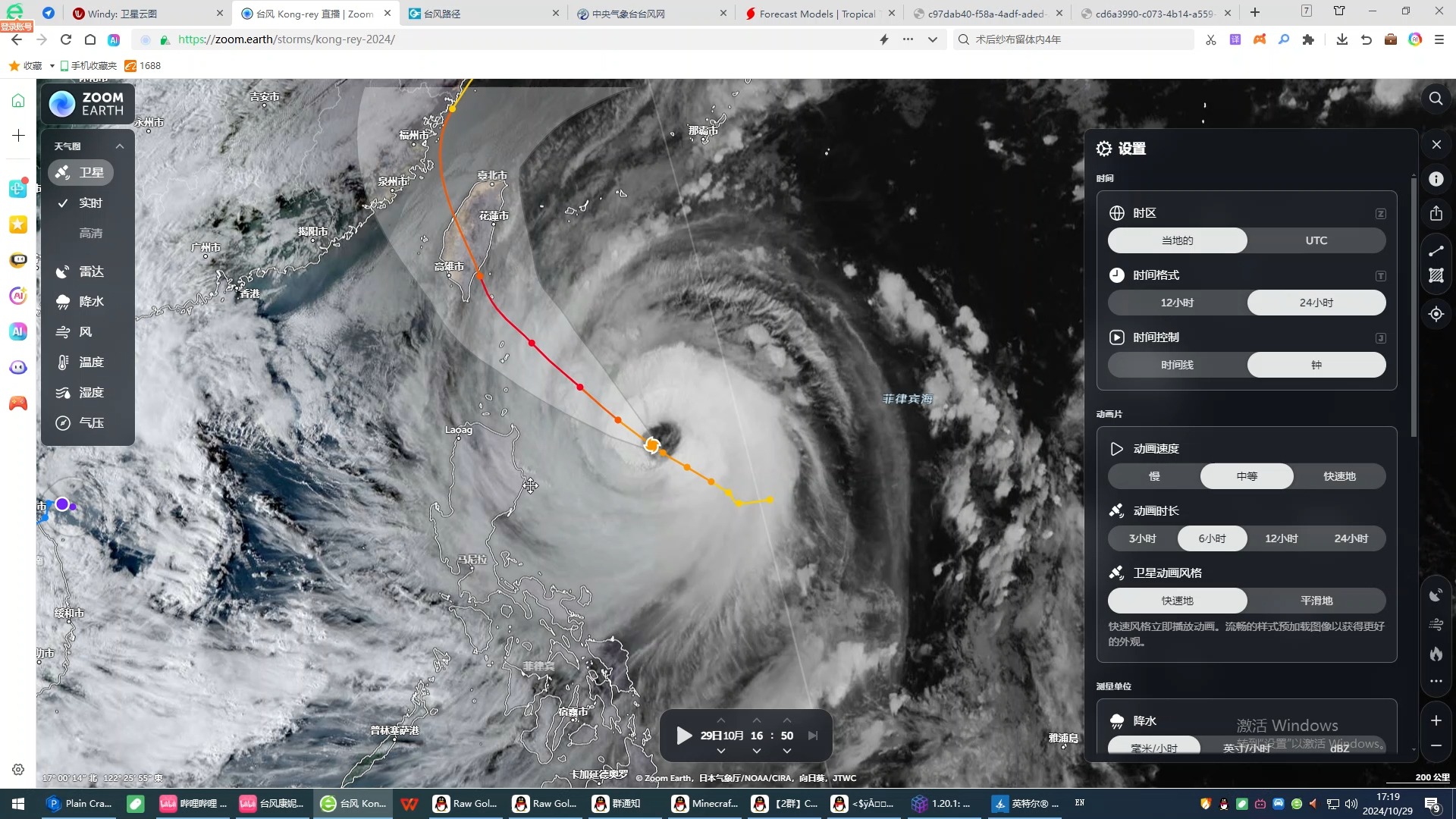
Task: Zoom out with the minus map button
Action: pos(1436,746)
